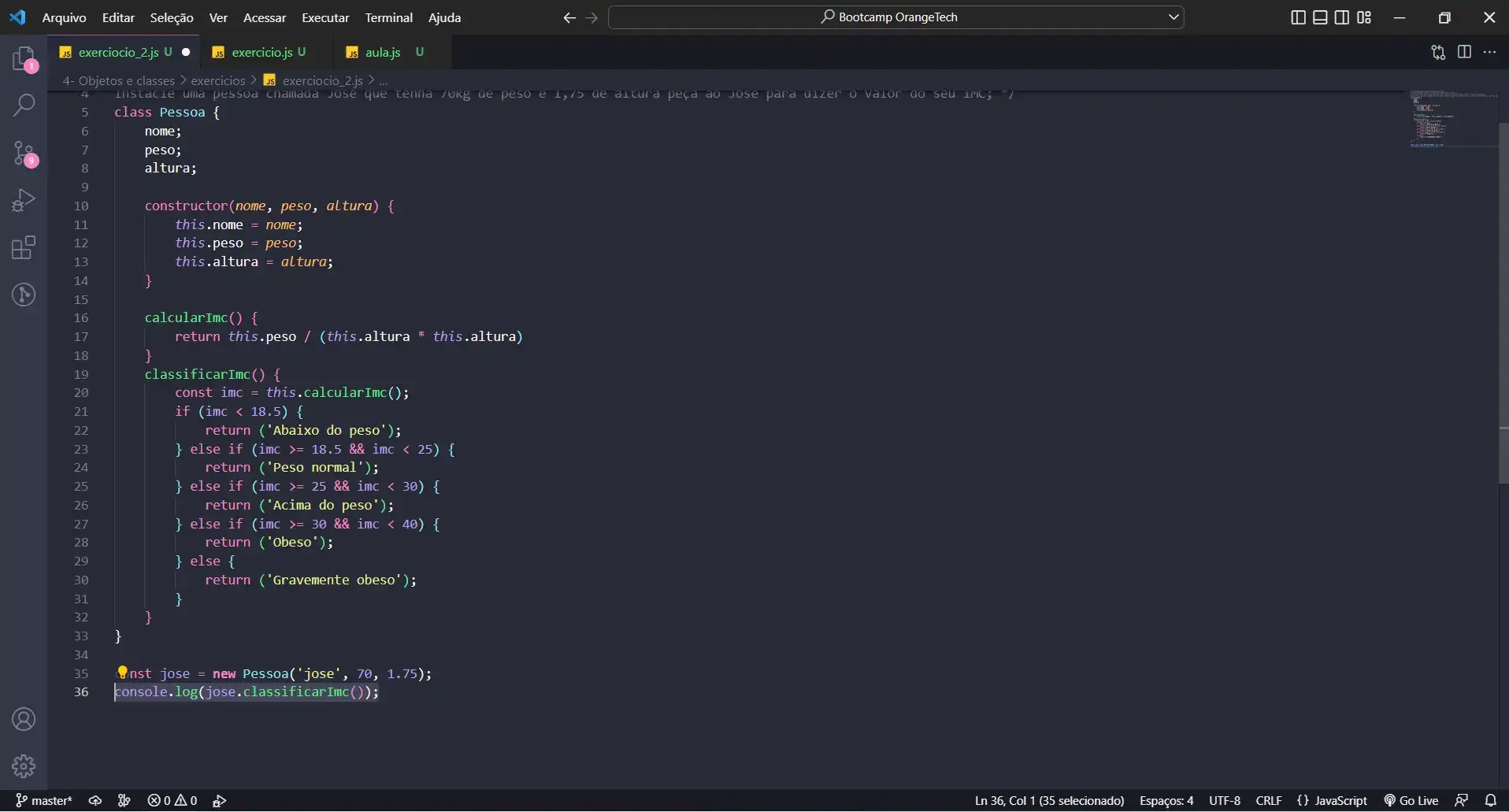Screen dimensions: 1509x812
Task: Change indentation via Espaços: 4
Action: 1166,800
